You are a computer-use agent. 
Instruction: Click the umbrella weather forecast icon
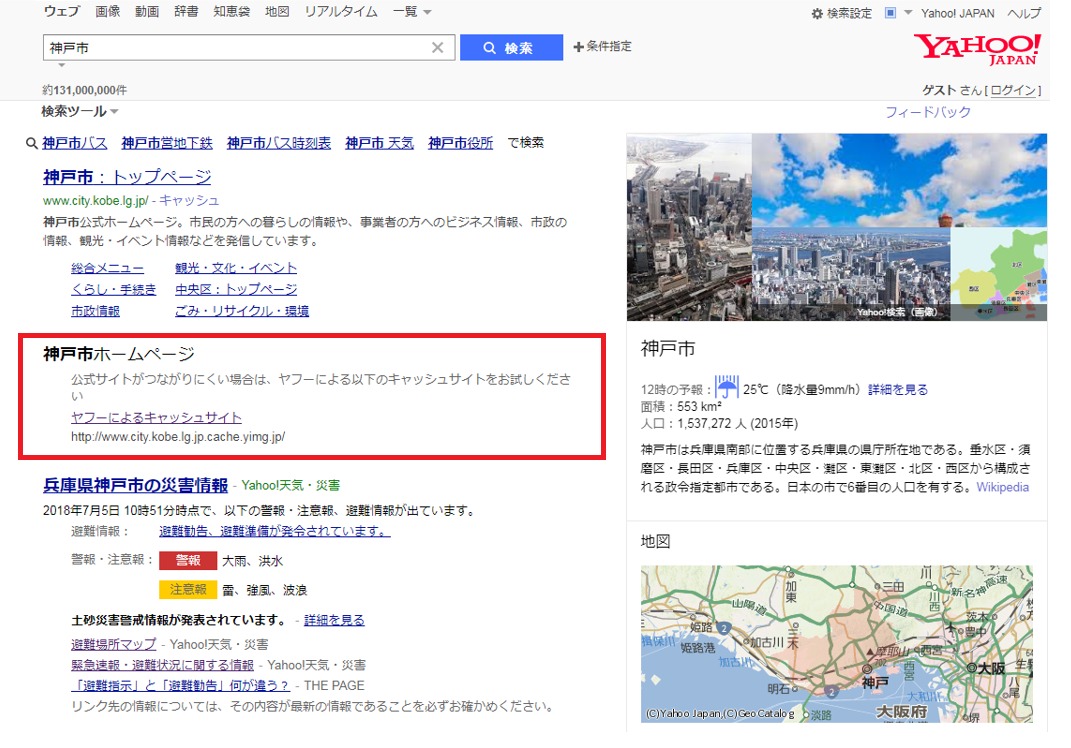point(726,388)
